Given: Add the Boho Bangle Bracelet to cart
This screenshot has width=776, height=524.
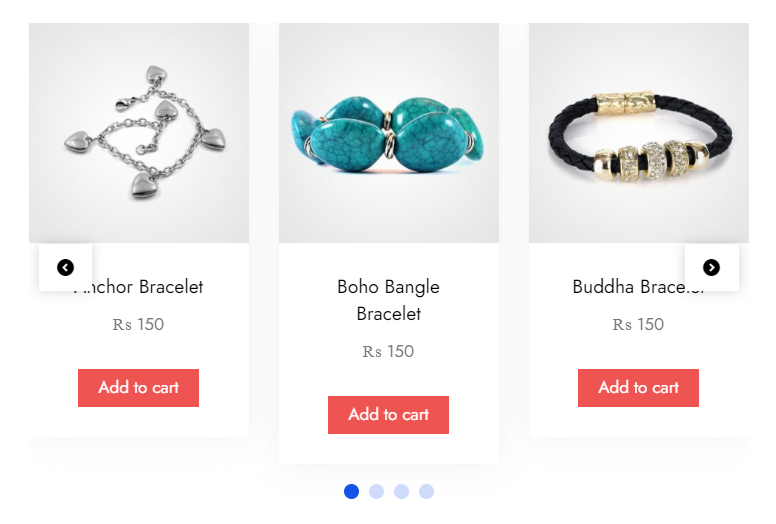Looking at the screenshot, I should (388, 415).
